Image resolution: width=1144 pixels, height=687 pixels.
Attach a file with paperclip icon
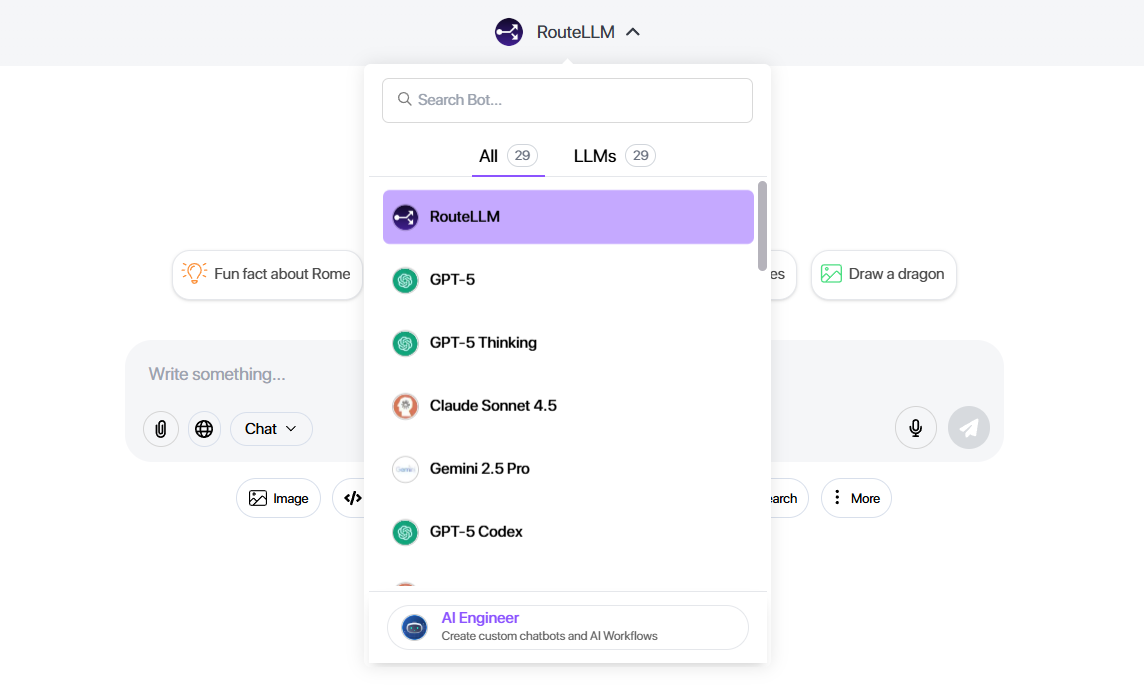point(161,429)
